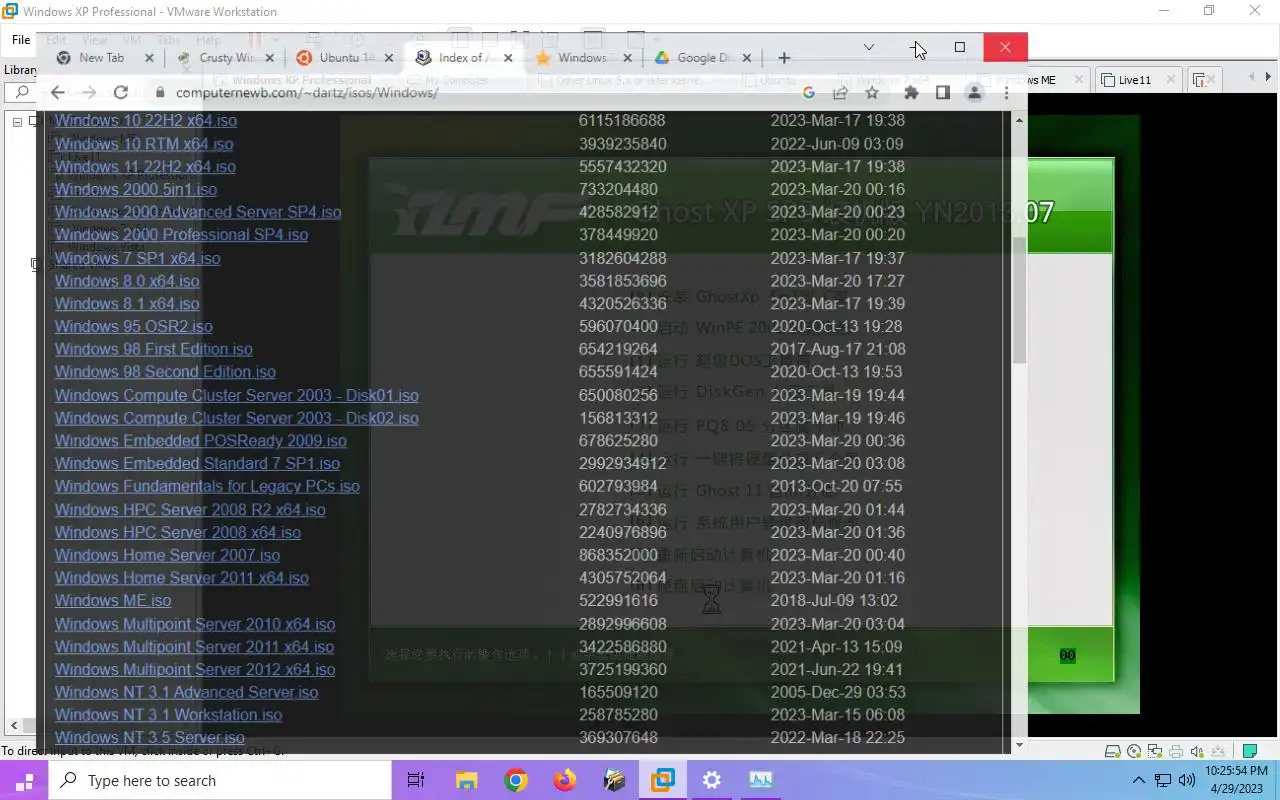Switch to Windows ME VMware tab
This screenshot has height=800, width=1280.
coord(1035,80)
